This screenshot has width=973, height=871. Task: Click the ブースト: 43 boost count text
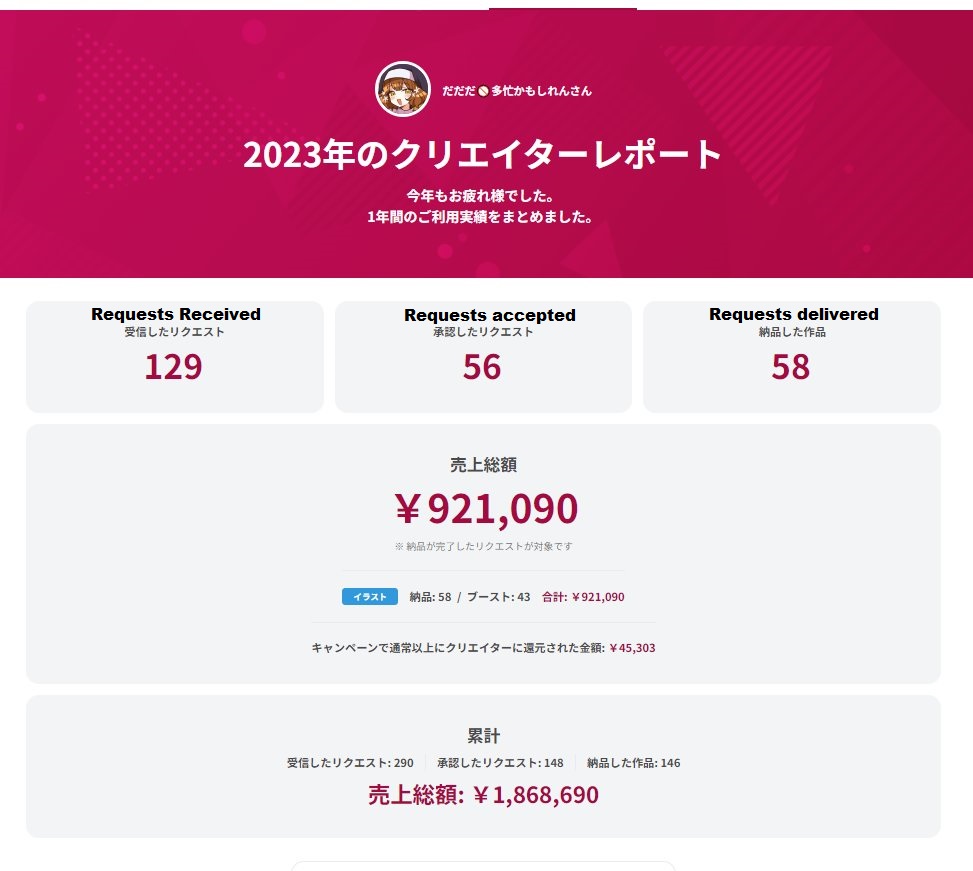click(498, 597)
